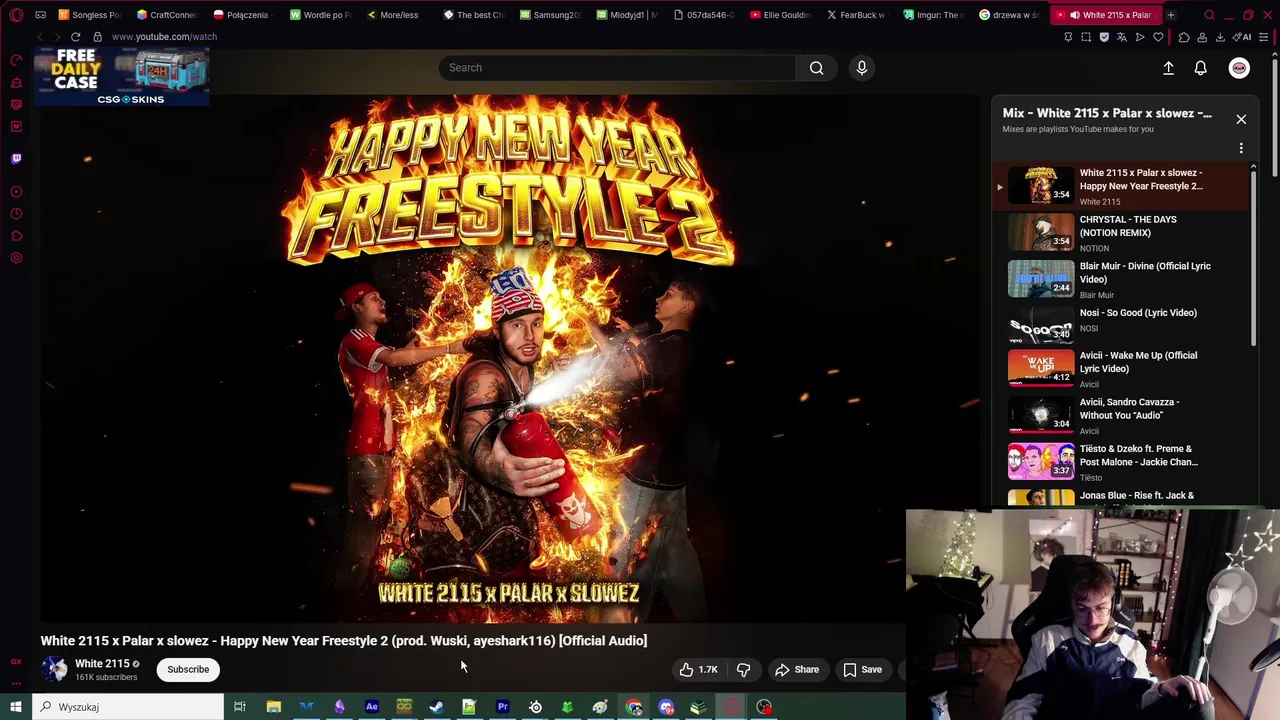
Task: Click the Wyszukaj taskbar search box
Action: point(128,707)
